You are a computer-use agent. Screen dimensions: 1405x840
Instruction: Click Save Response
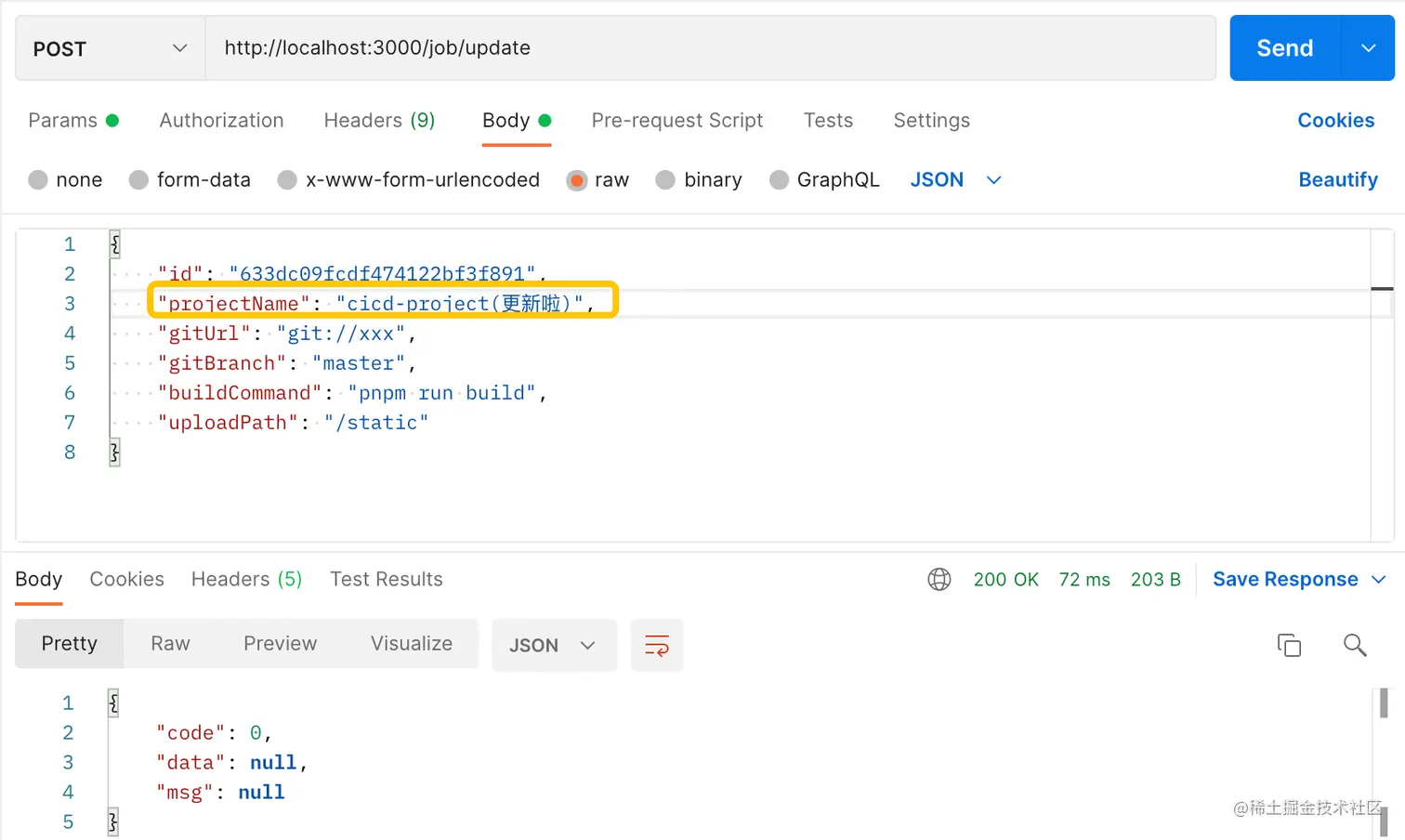1285,580
